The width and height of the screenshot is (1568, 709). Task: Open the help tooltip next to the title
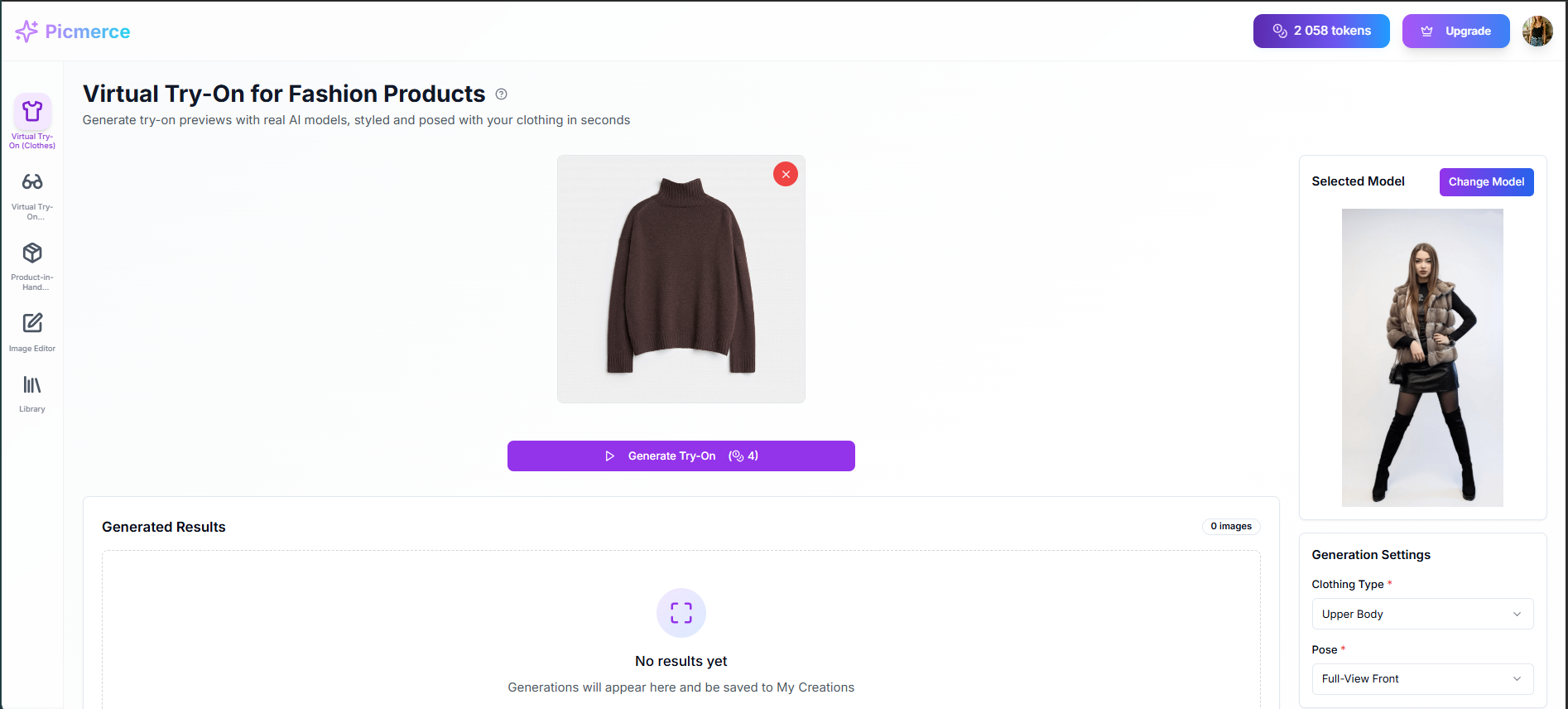tap(501, 94)
